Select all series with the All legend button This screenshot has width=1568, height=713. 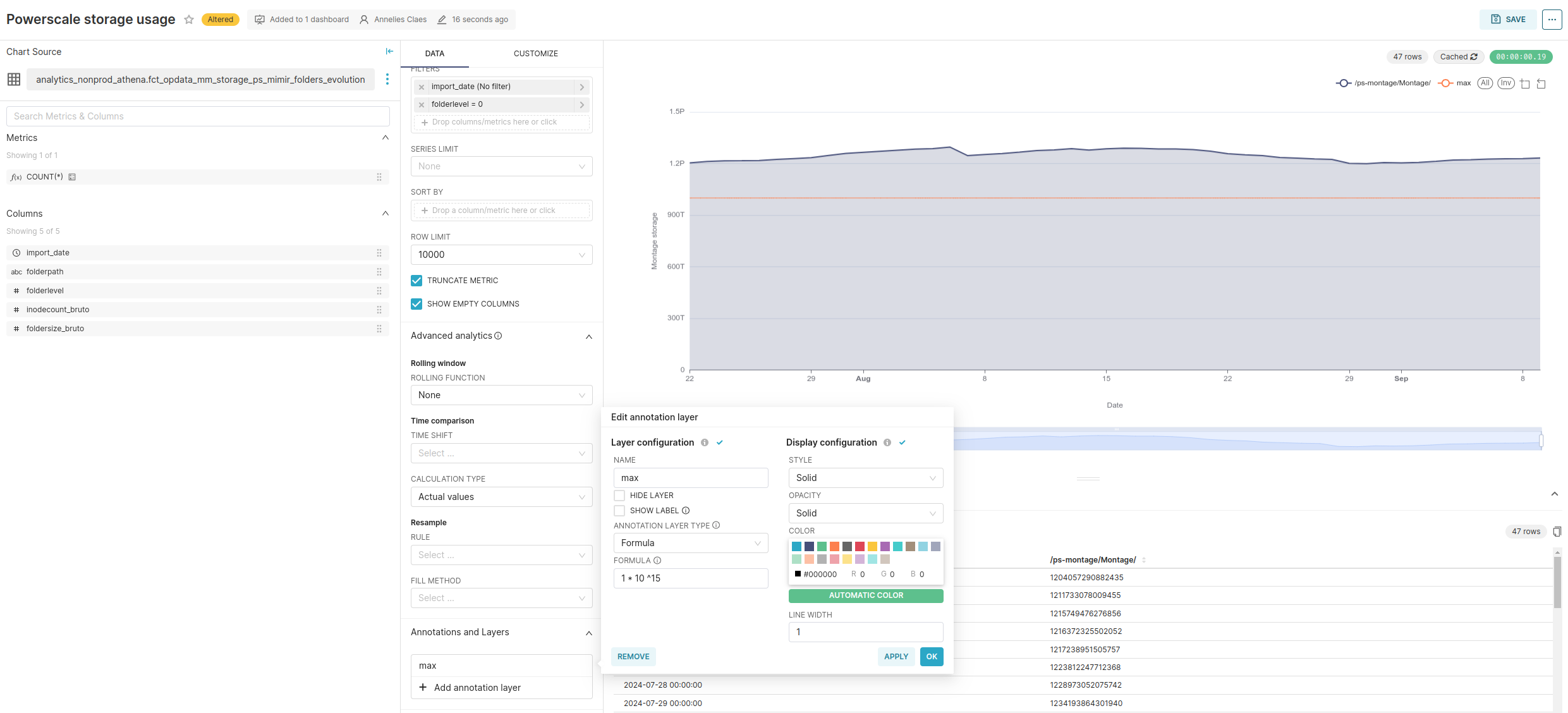point(1485,83)
